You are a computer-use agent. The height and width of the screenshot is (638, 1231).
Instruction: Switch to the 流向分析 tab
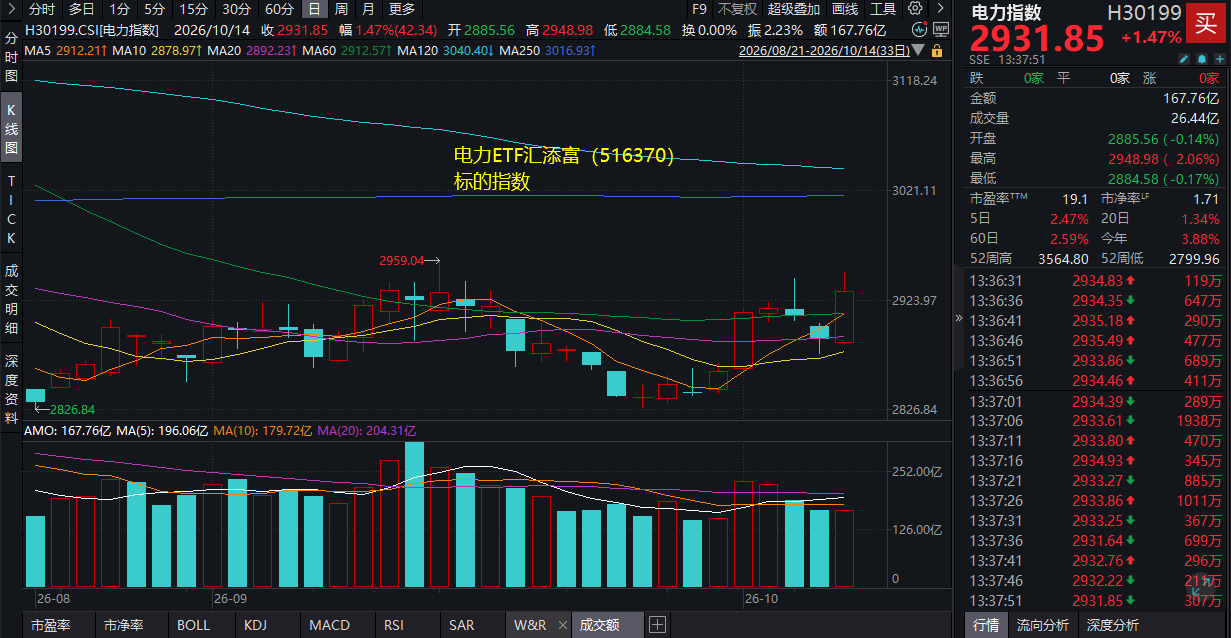[x=1042, y=625]
